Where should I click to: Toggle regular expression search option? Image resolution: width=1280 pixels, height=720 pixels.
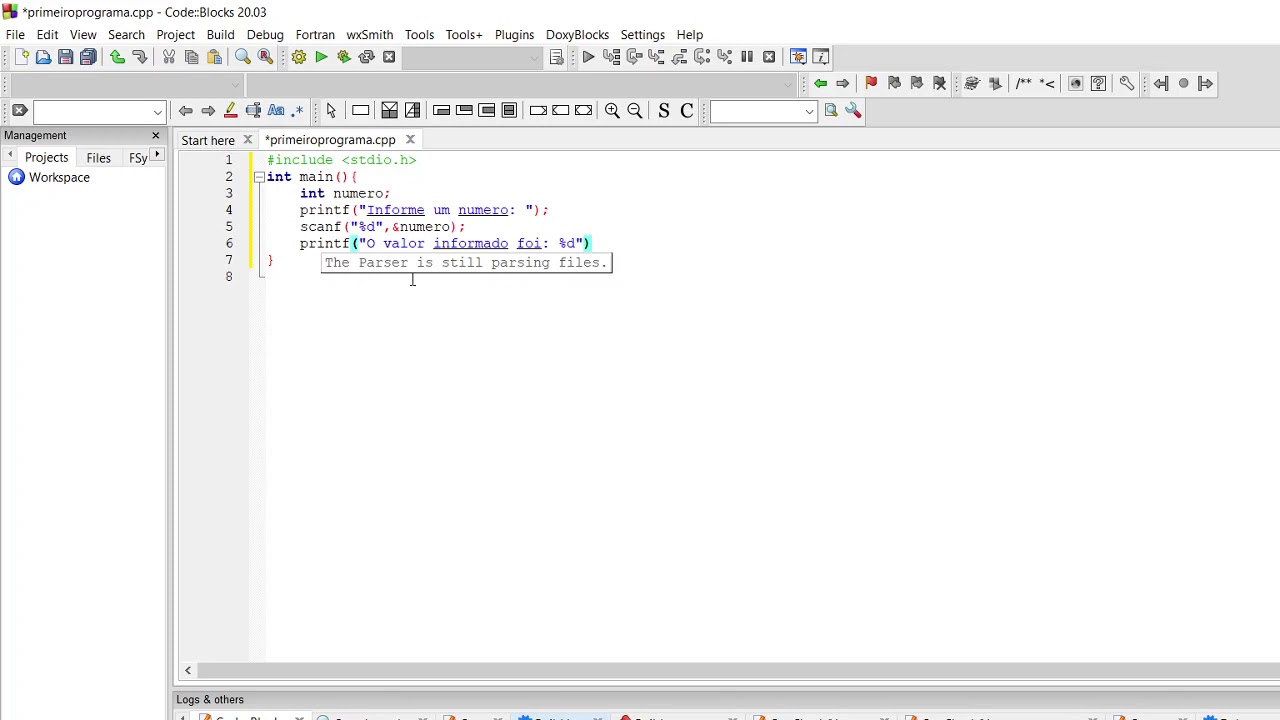(297, 111)
